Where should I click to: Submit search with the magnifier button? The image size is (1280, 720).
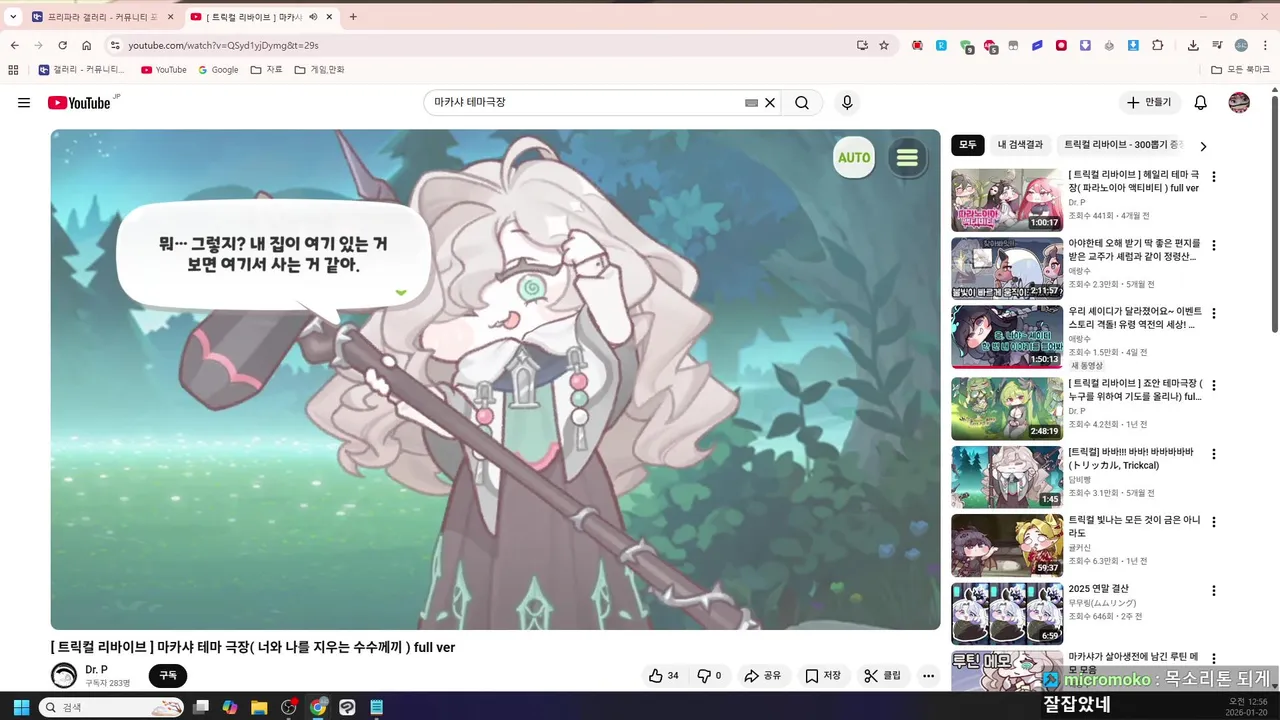[x=802, y=103]
